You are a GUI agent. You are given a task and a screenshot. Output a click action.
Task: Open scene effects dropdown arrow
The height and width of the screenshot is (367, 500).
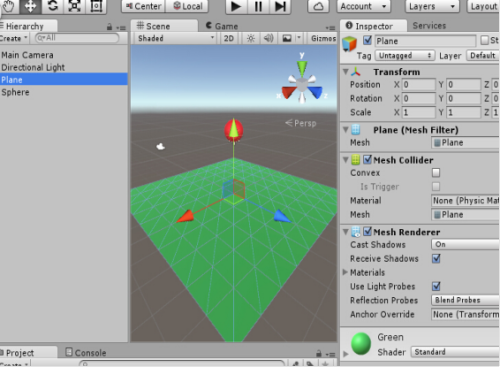click(299, 39)
